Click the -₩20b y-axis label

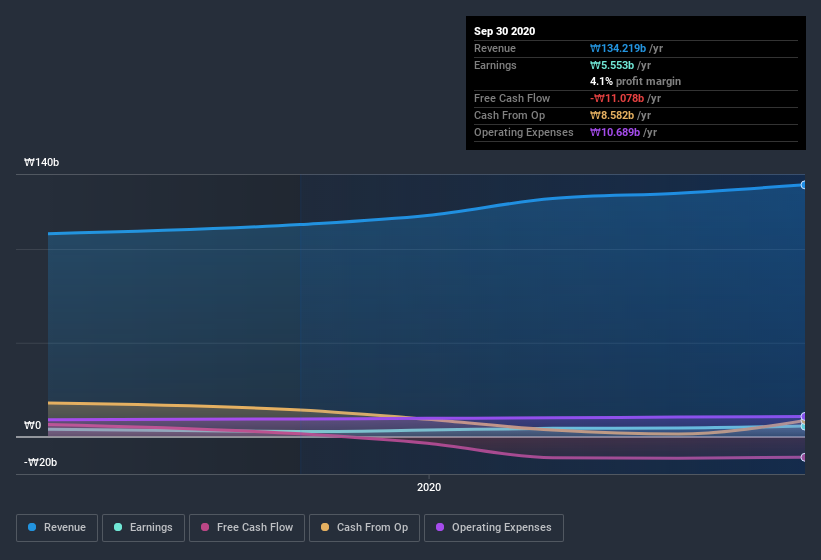(x=40, y=462)
